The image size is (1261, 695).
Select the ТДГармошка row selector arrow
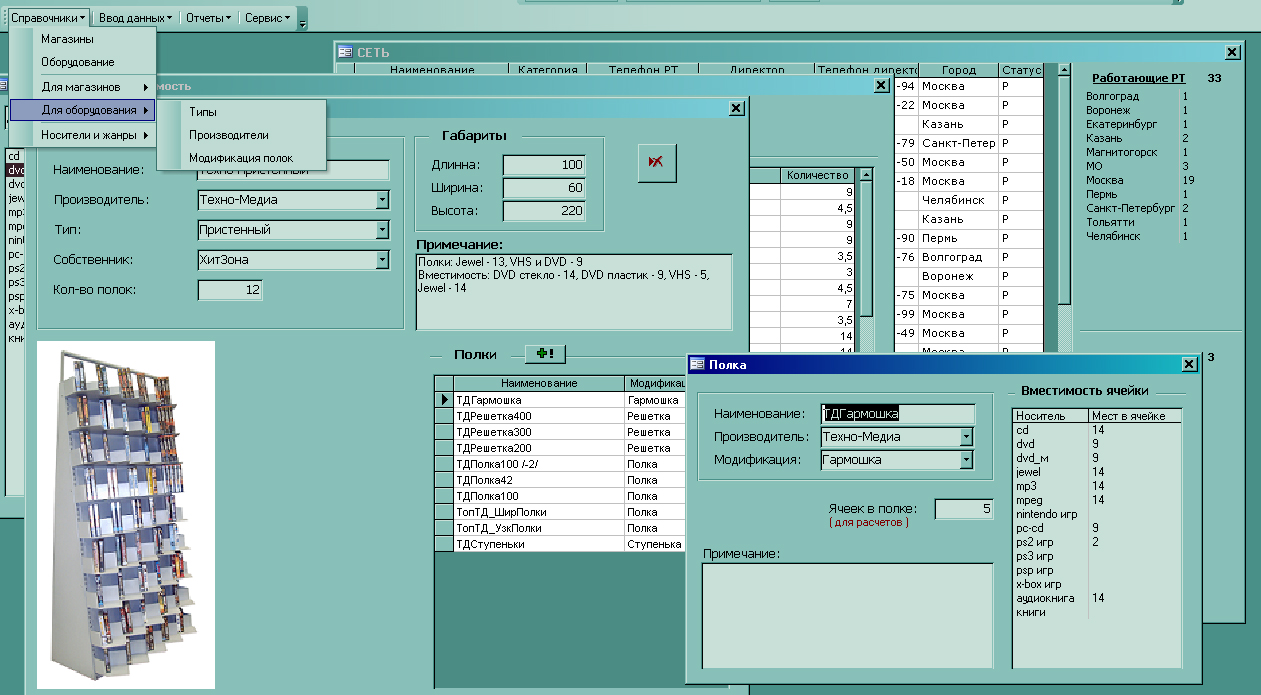[x=443, y=400]
